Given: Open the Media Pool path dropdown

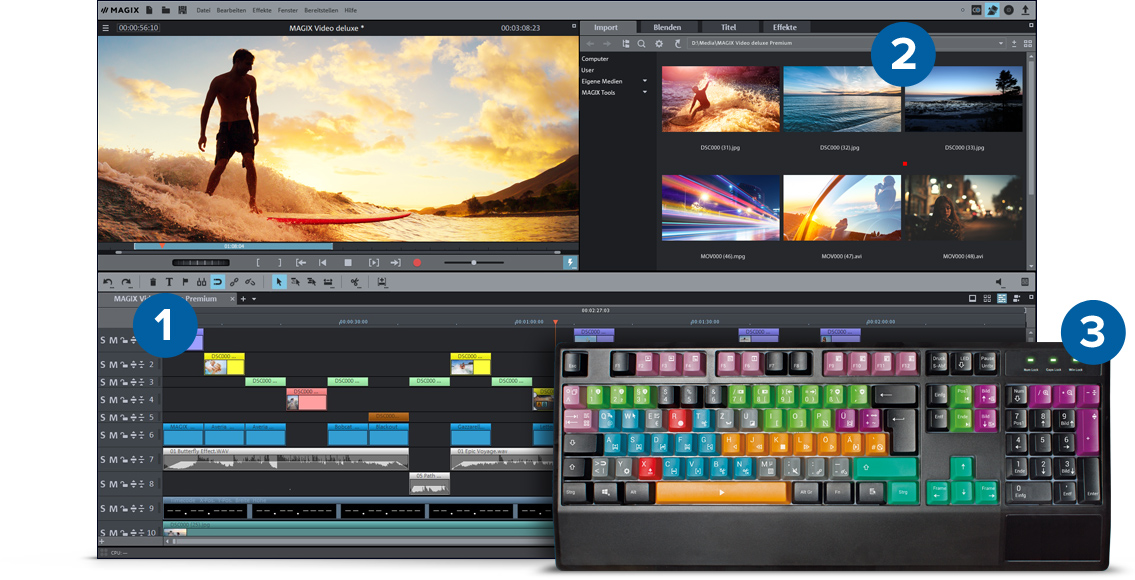Looking at the screenshot, I should (x=1000, y=43).
